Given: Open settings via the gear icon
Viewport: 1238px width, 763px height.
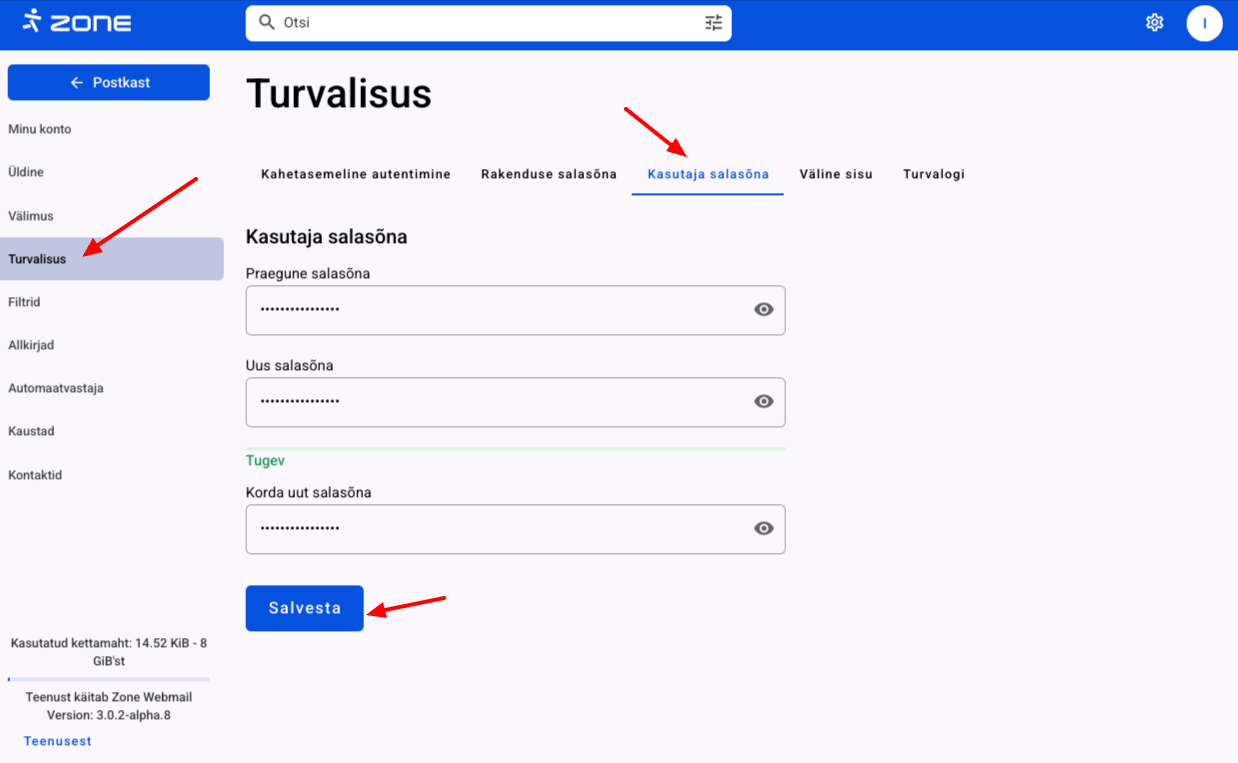Looking at the screenshot, I should (1154, 23).
